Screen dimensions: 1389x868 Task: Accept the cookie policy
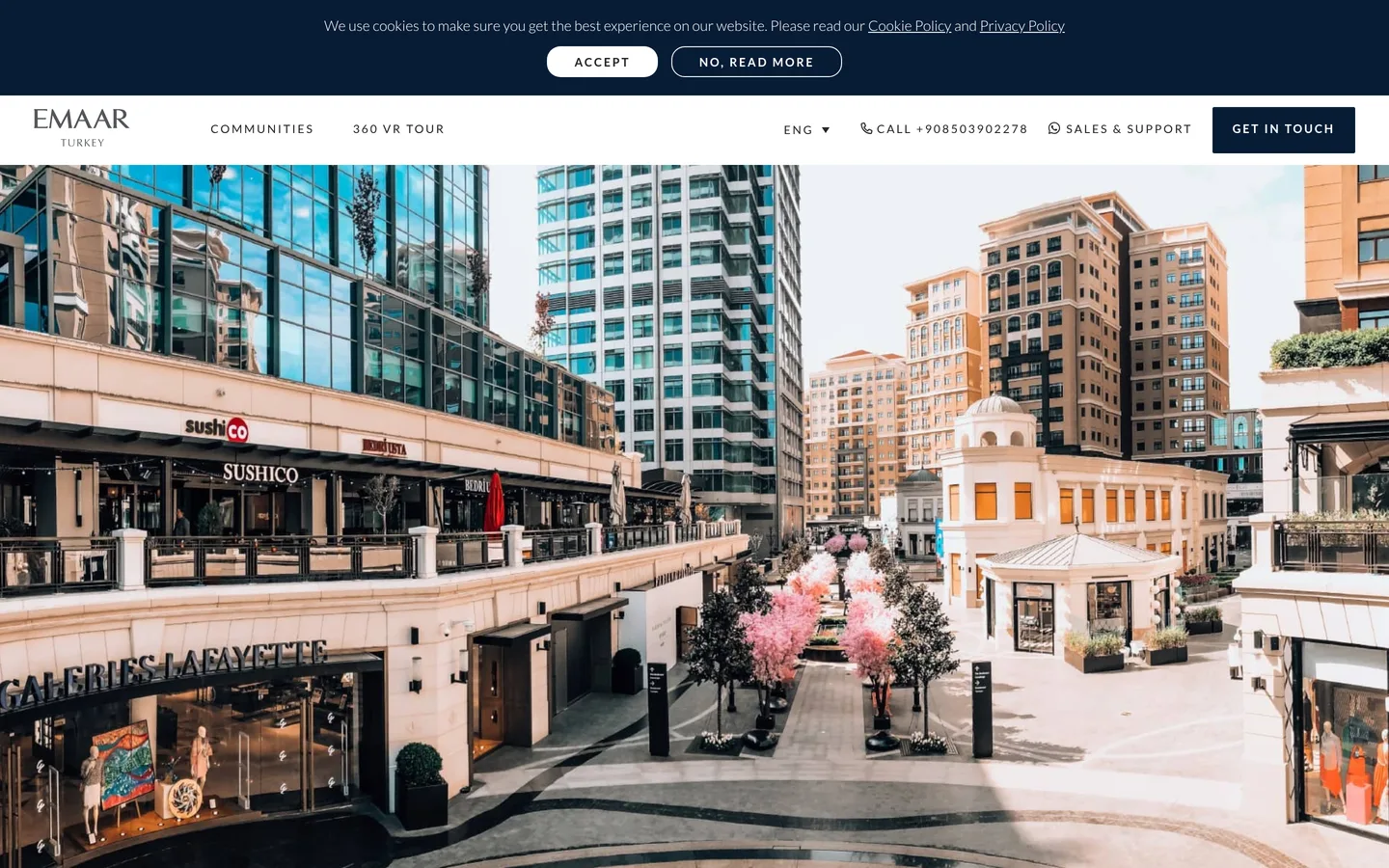pos(602,62)
